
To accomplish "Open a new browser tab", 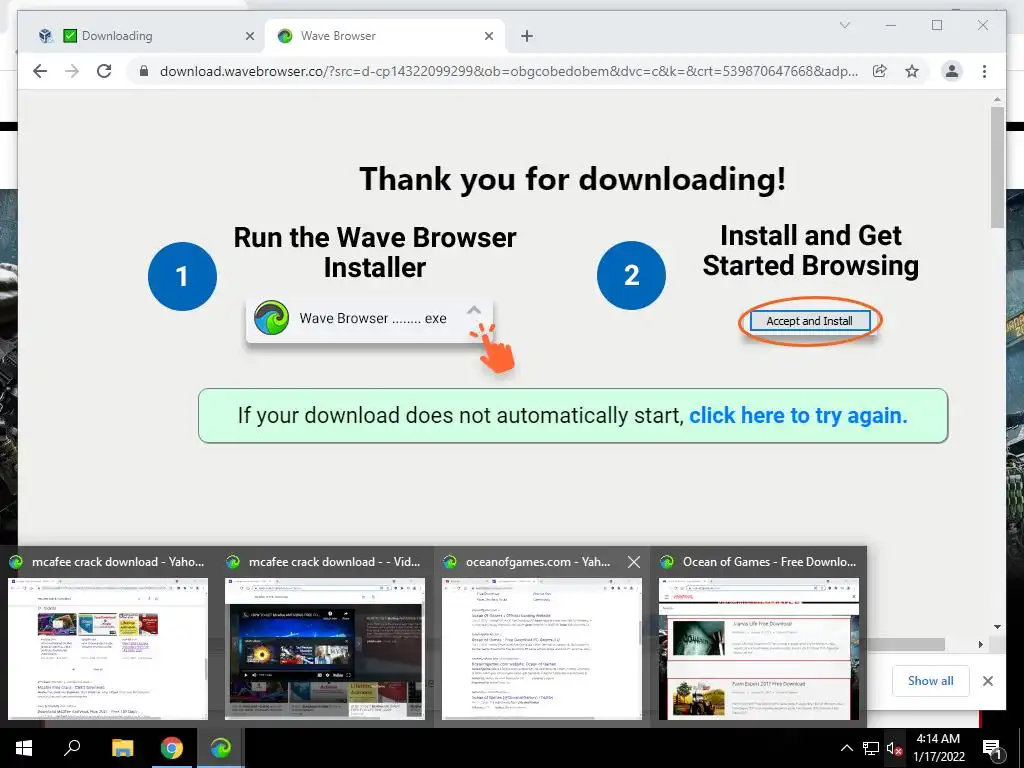I will (x=527, y=37).
